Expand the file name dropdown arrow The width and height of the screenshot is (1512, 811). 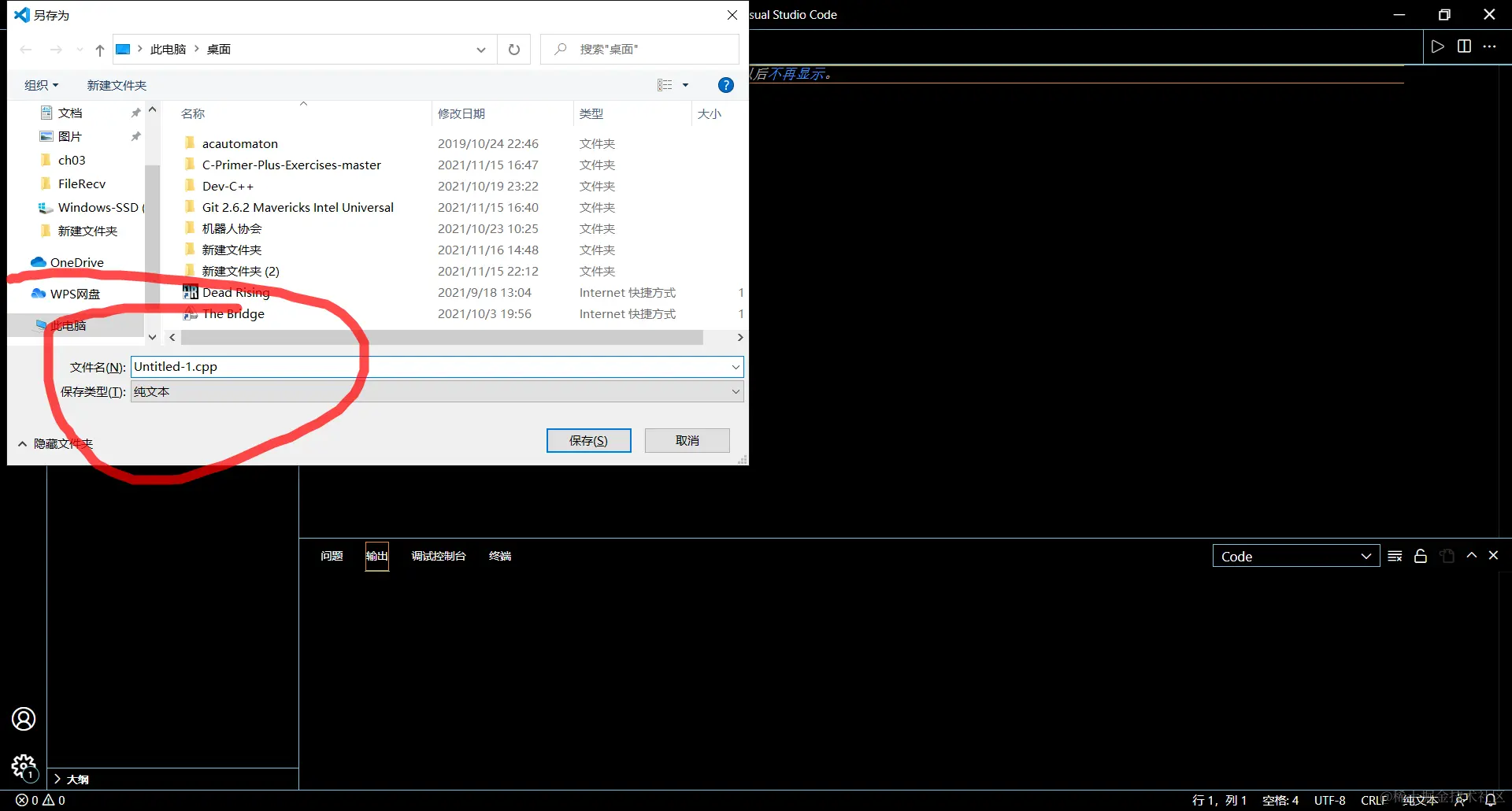click(x=736, y=367)
